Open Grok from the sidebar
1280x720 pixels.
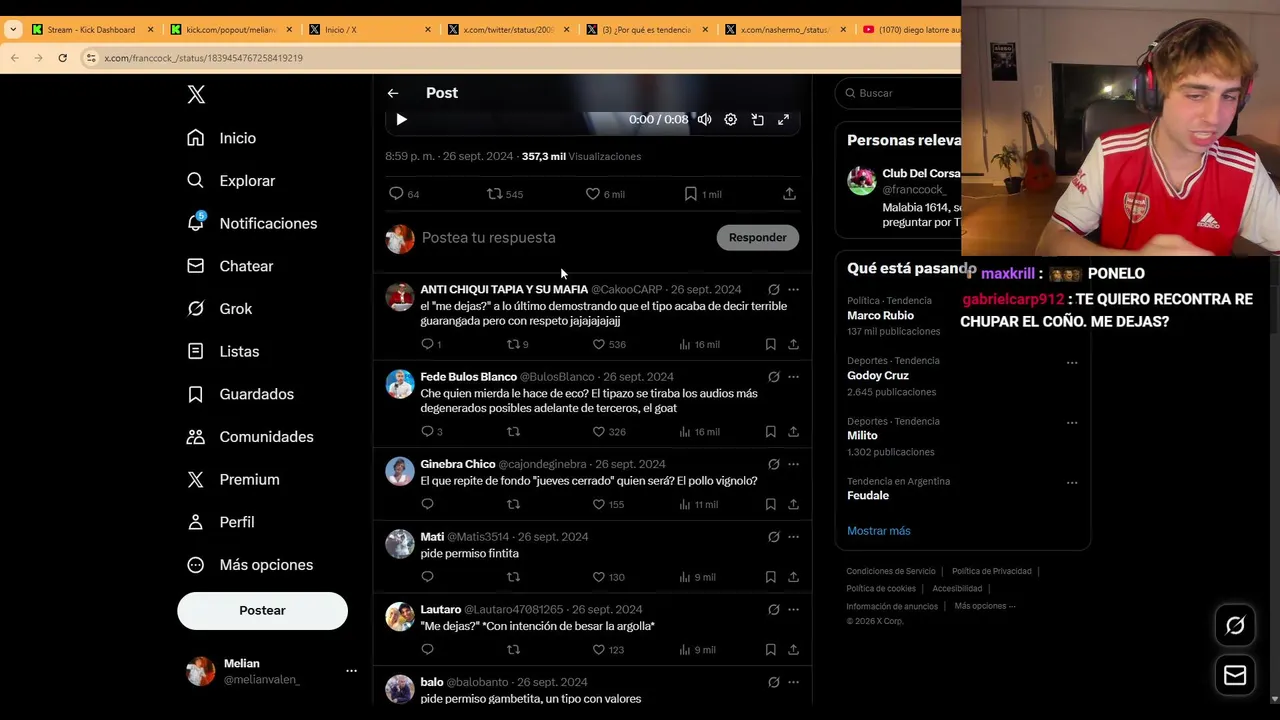[220, 309]
